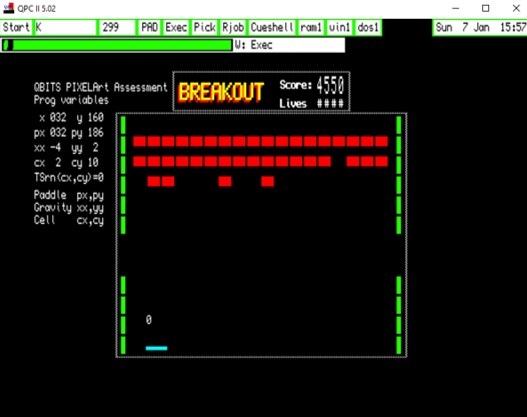Select the Cueshell entry
The image size is (527, 417).
tap(272, 27)
